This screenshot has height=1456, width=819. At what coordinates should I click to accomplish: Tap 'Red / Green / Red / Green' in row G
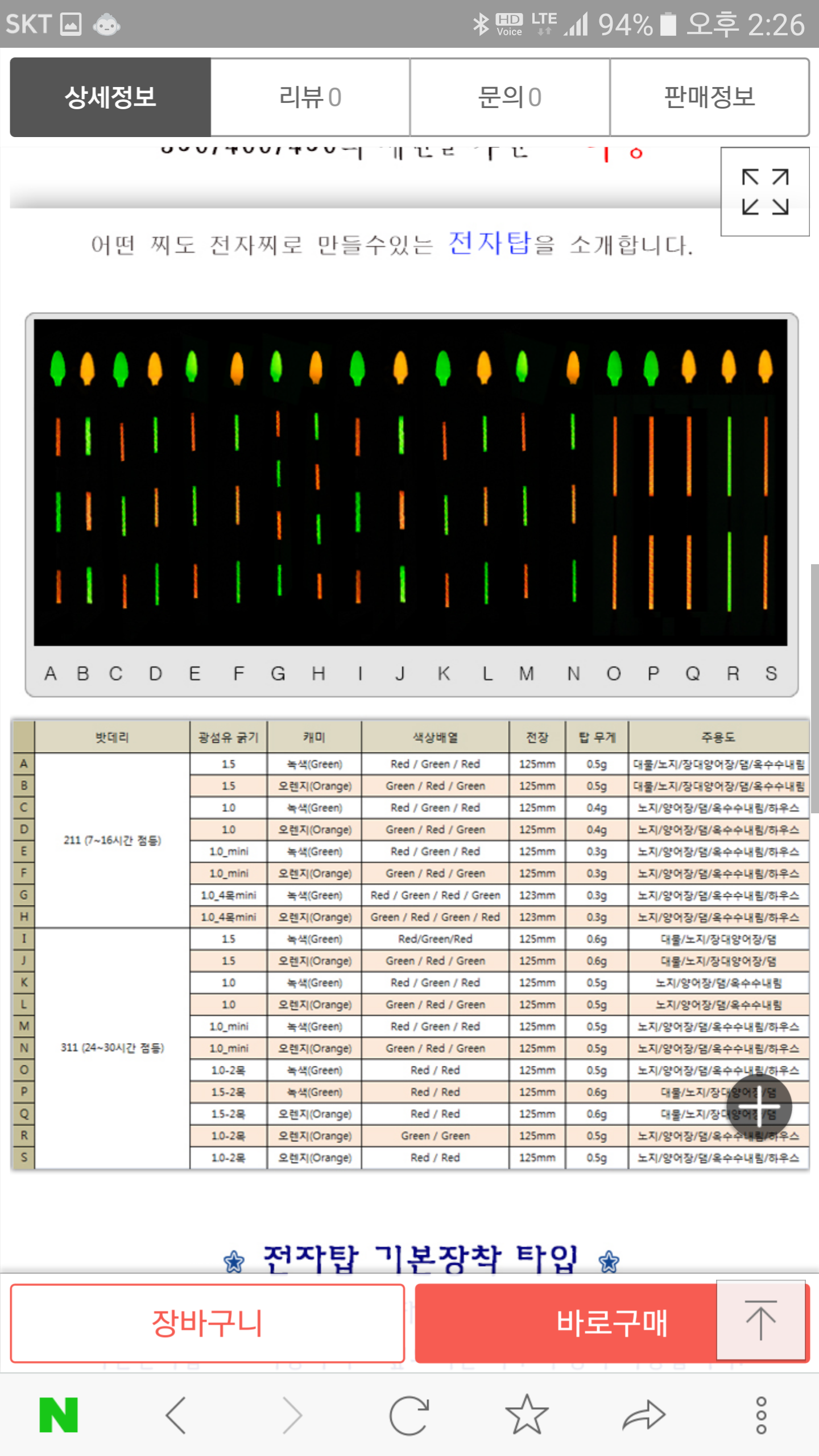pyautogui.click(x=435, y=895)
